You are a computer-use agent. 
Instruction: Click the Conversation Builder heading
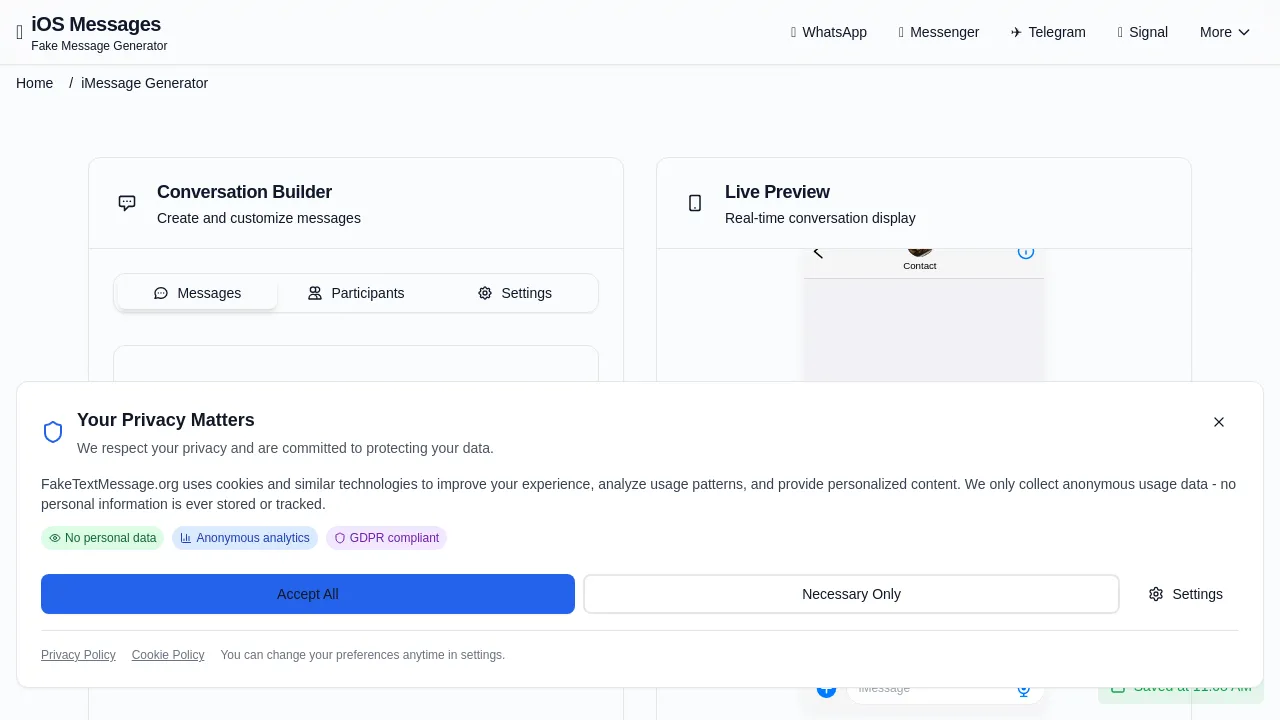pyautogui.click(x=244, y=192)
